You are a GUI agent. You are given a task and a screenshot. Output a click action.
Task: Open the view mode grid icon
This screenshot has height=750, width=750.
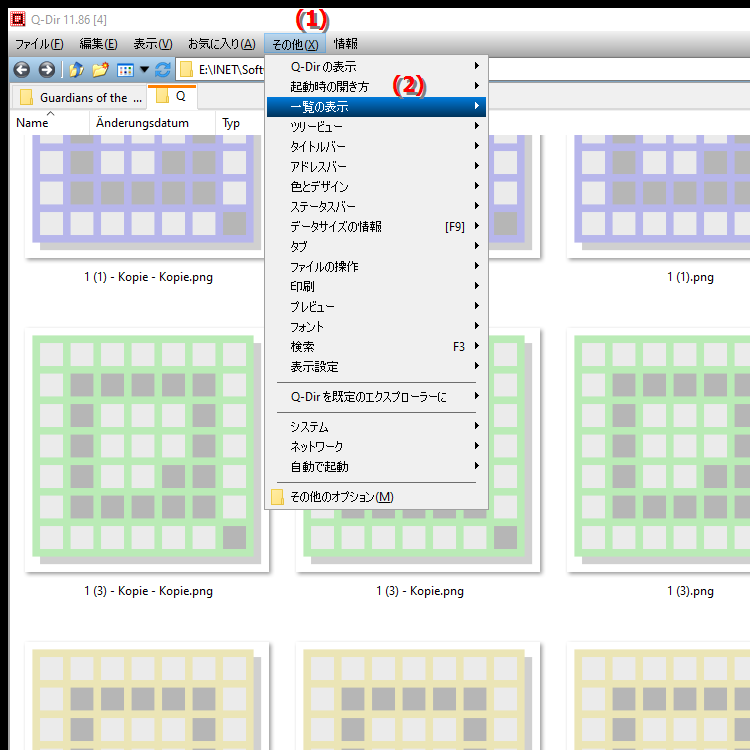coord(125,70)
